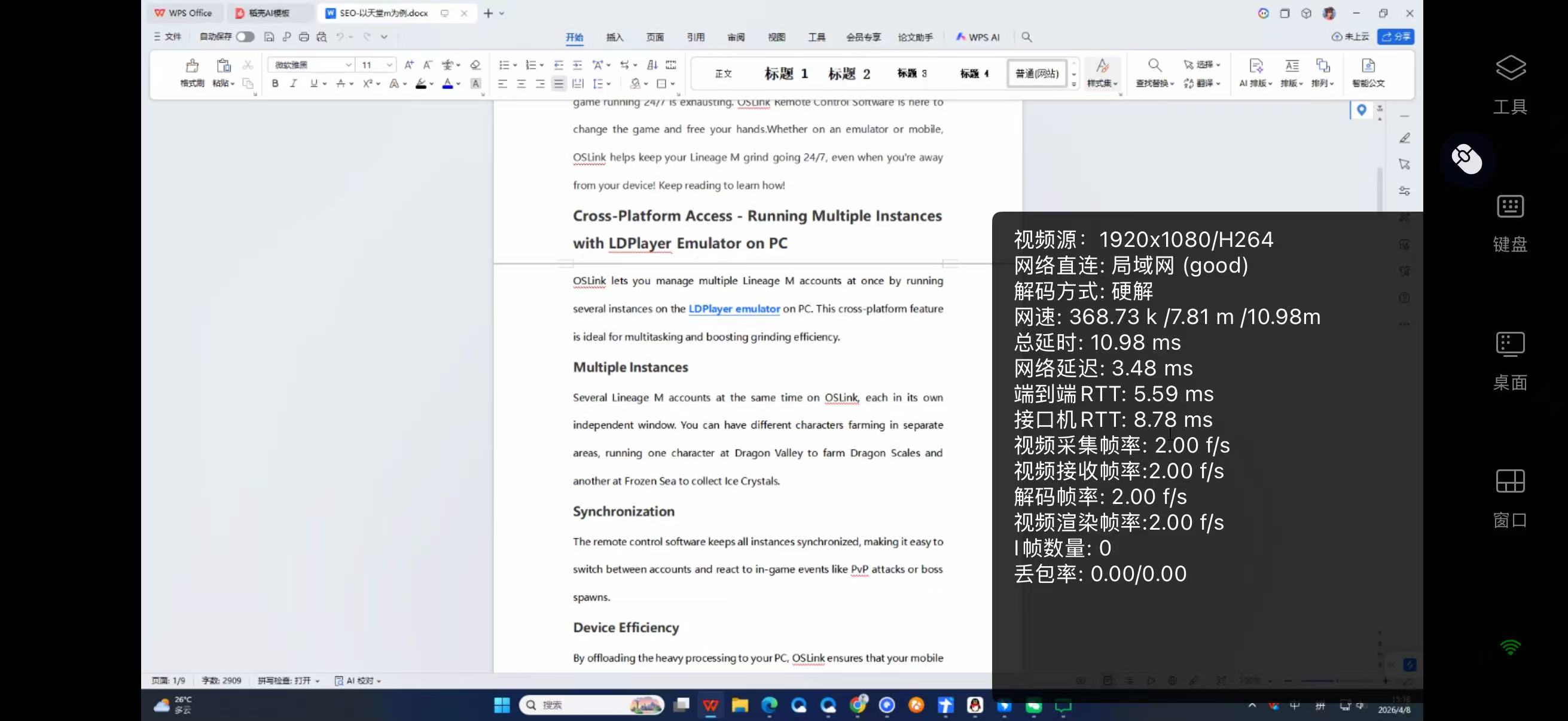The image size is (1568, 721).
Task: Clear formatting with the eraser icon
Action: click(x=475, y=65)
